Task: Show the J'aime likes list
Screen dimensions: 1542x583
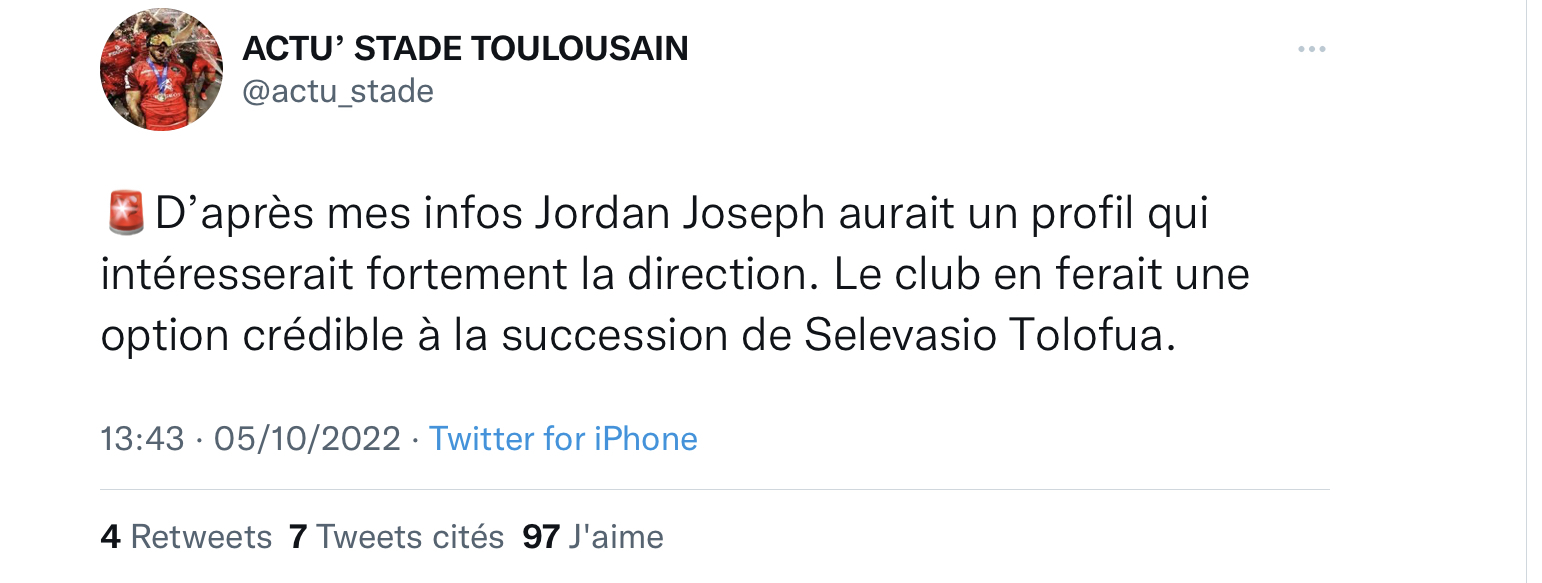Action: click(x=615, y=537)
